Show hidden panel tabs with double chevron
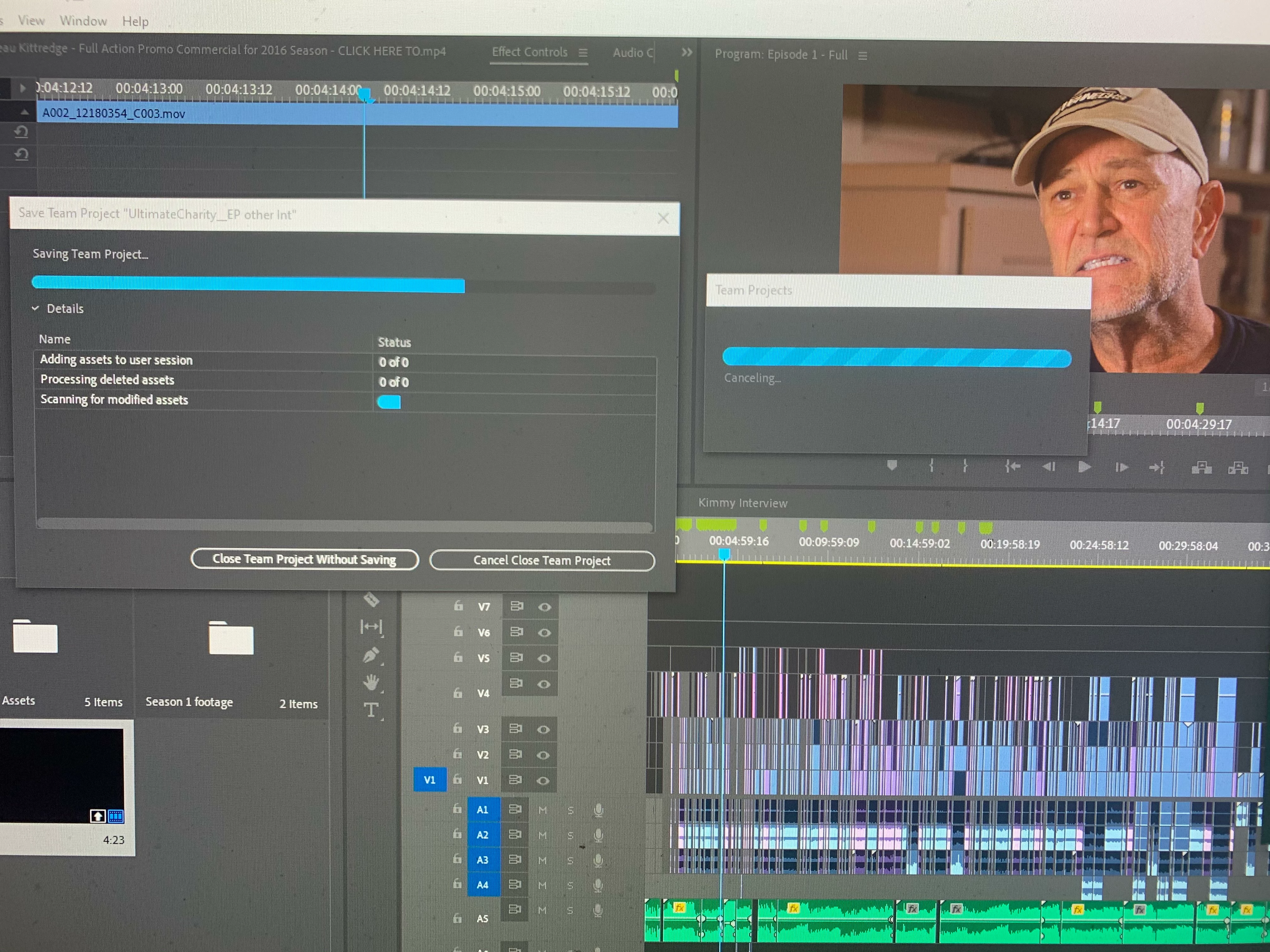Image resolution: width=1270 pixels, height=952 pixels. (687, 53)
